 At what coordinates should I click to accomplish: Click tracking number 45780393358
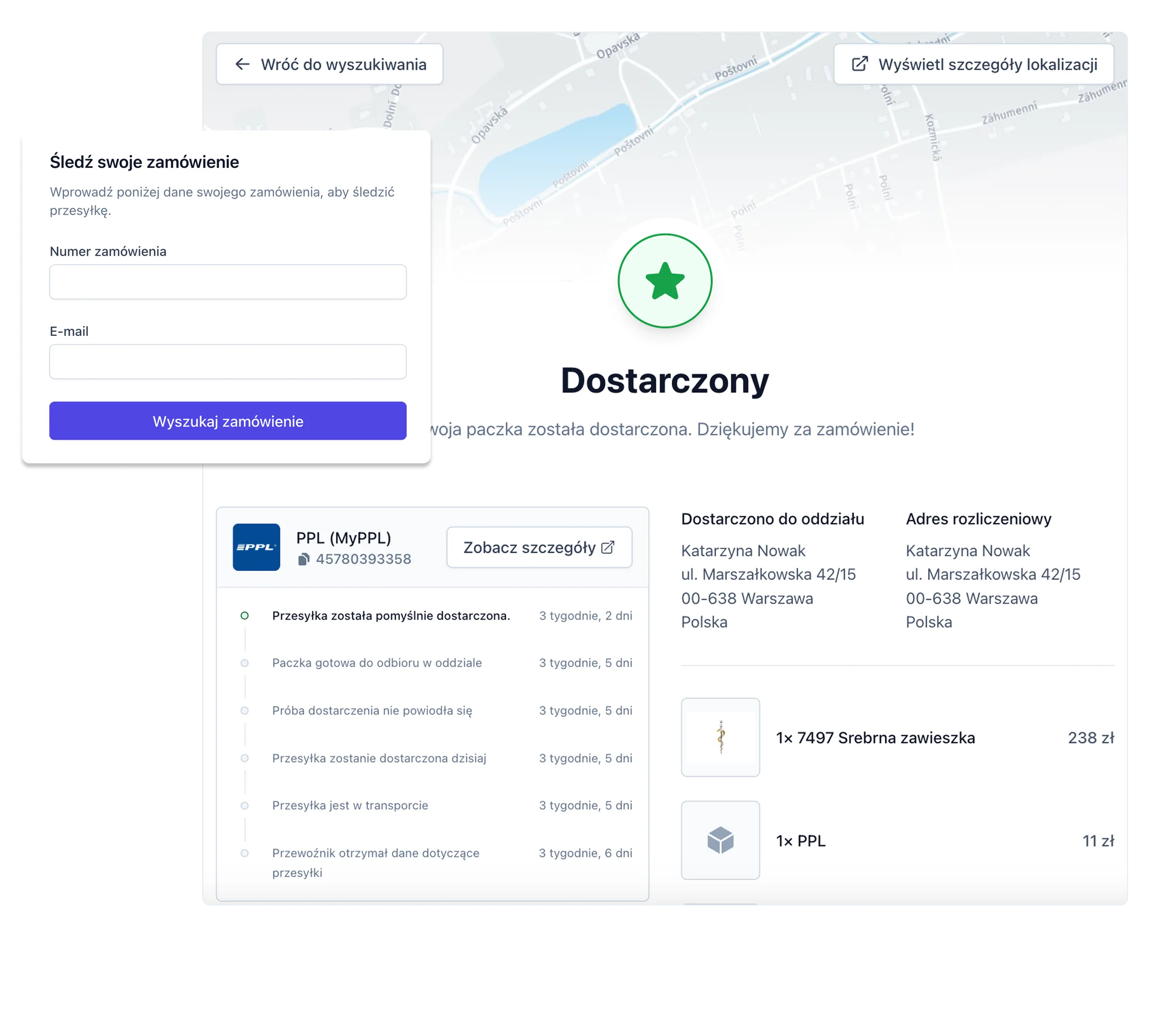(363, 559)
